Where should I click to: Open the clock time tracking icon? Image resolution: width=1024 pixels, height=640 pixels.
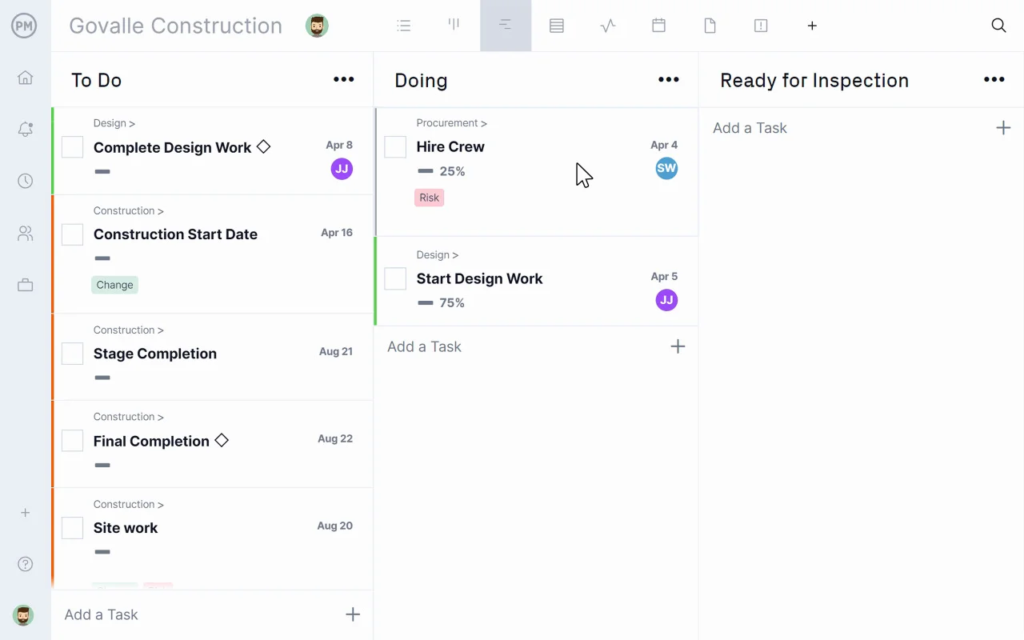[25, 181]
